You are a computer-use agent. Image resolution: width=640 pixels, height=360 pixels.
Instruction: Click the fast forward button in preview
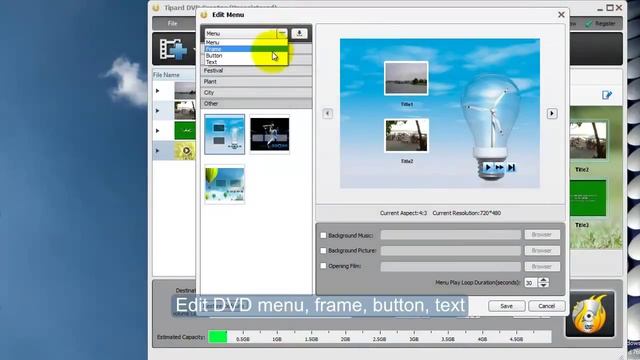tap(499, 167)
